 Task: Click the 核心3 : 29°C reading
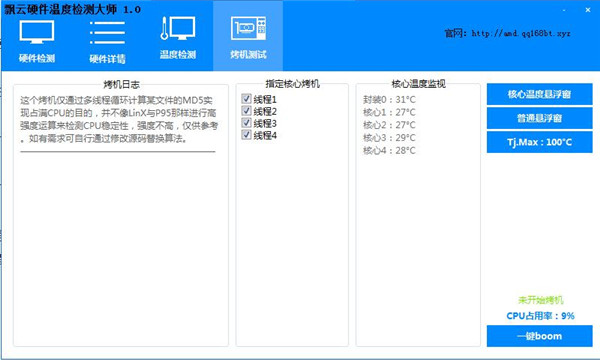coord(389,137)
